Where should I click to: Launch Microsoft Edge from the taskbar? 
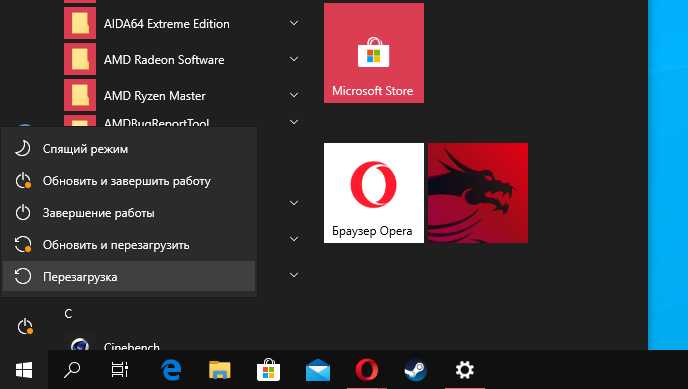(x=171, y=370)
